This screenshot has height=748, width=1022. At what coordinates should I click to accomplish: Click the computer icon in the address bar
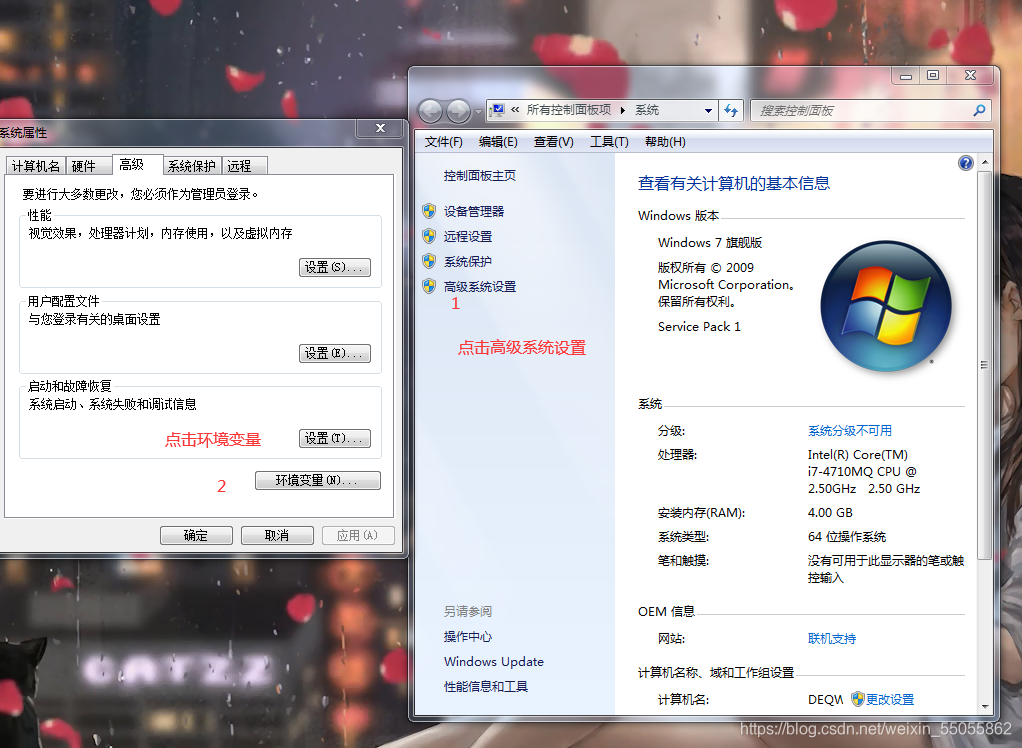click(497, 110)
